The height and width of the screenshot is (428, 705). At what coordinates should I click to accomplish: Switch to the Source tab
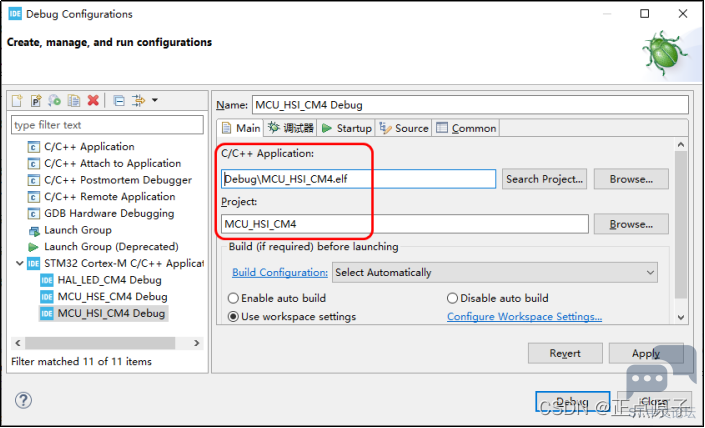403,128
